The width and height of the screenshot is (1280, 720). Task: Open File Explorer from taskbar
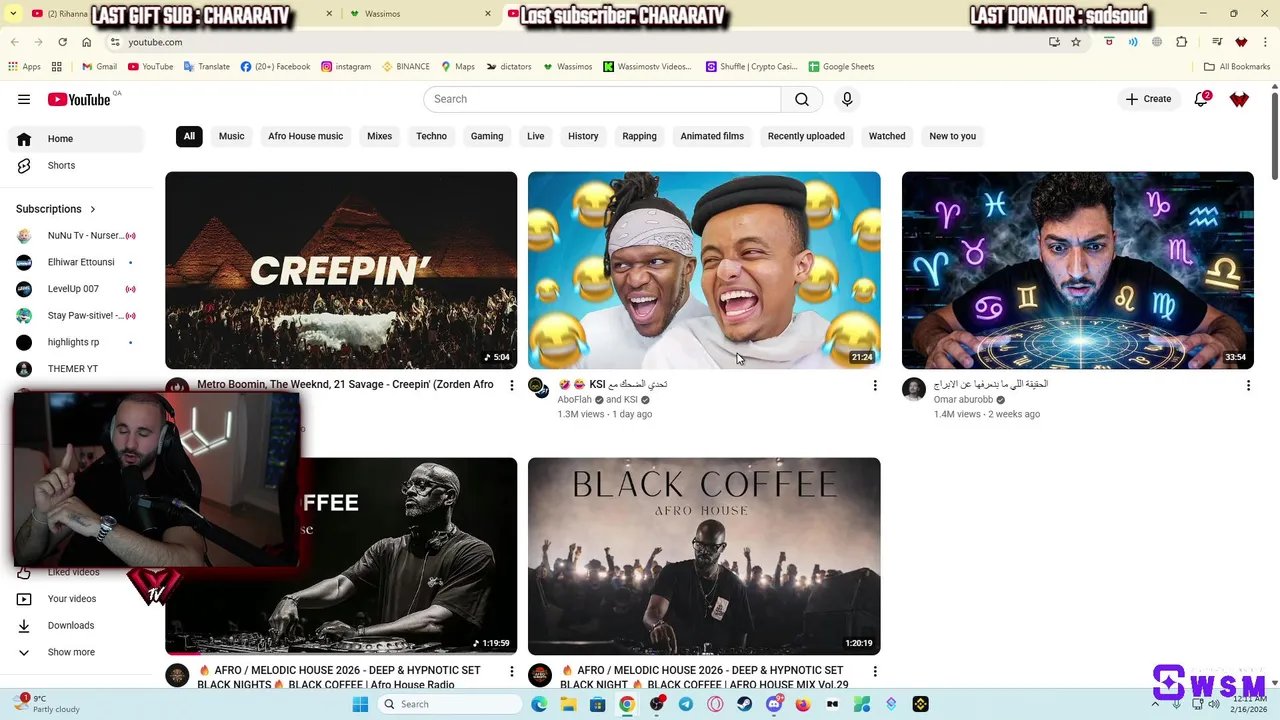[x=568, y=704]
